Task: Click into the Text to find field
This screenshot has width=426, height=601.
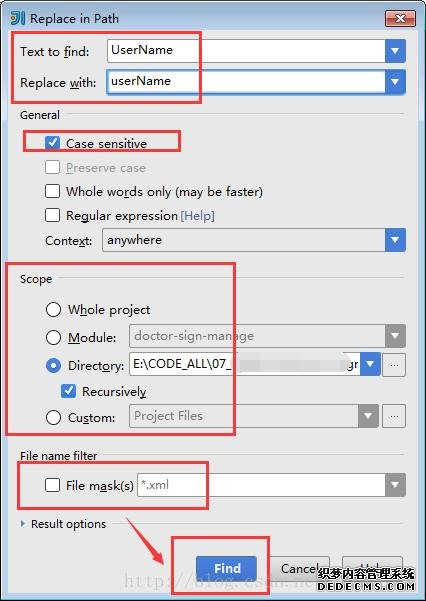Action: pos(246,51)
